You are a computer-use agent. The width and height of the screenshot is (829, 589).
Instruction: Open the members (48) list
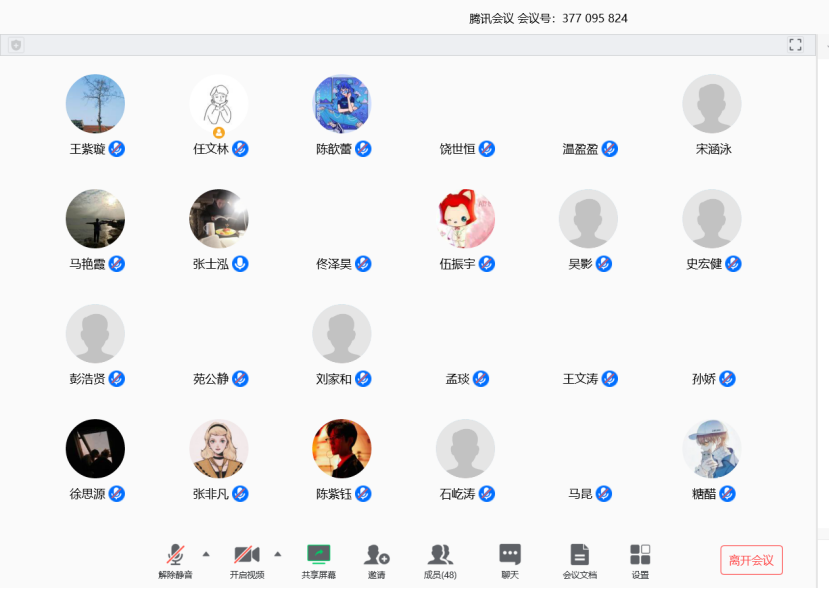tap(440, 555)
